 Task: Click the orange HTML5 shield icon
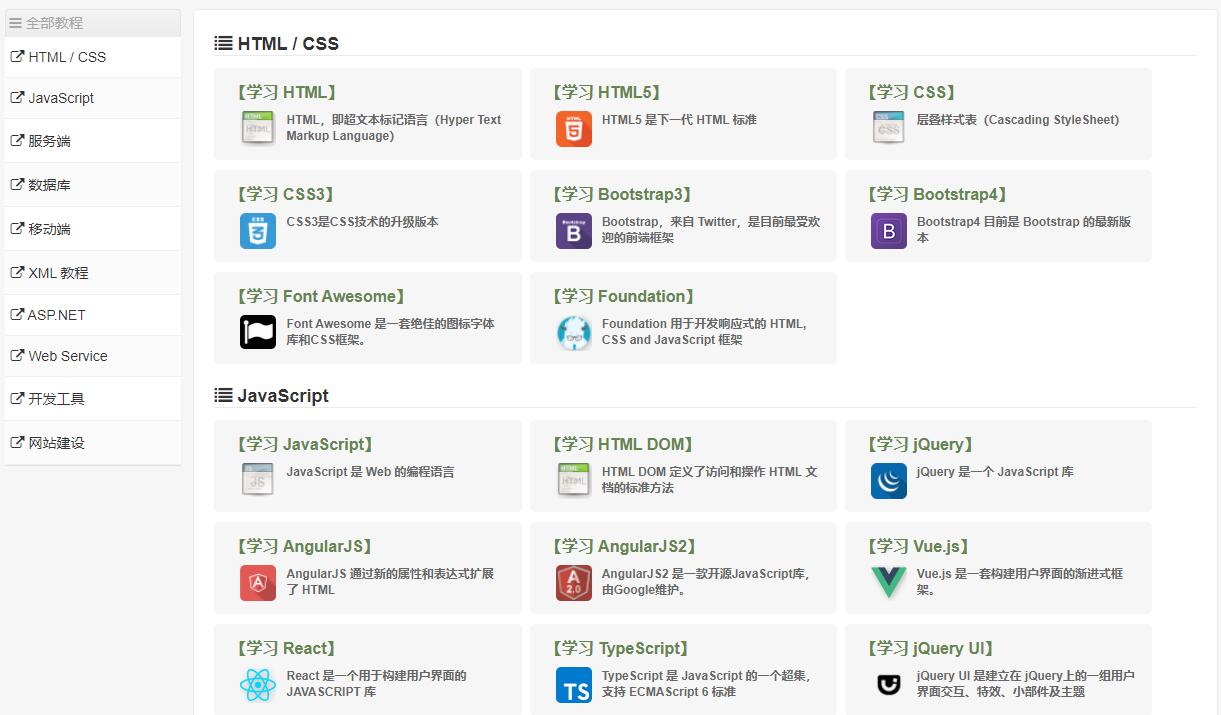point(574,128)
